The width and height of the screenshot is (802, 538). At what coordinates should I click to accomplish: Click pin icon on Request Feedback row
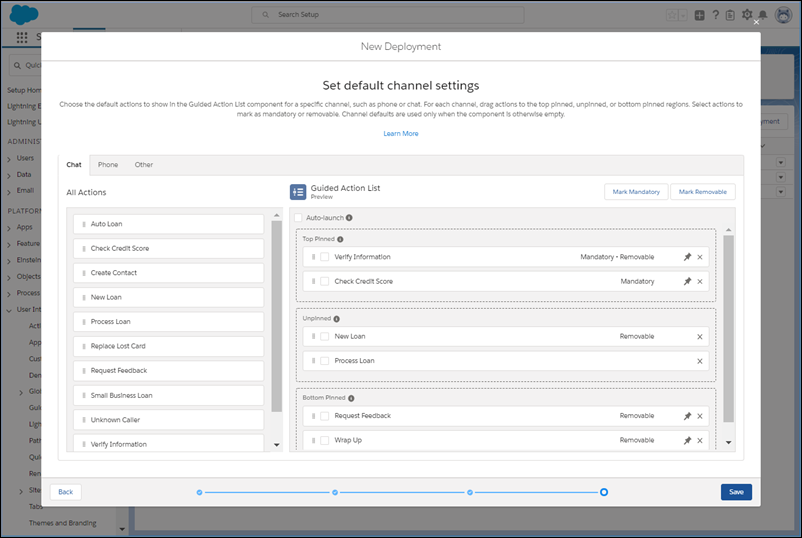[x=687, y=416]
